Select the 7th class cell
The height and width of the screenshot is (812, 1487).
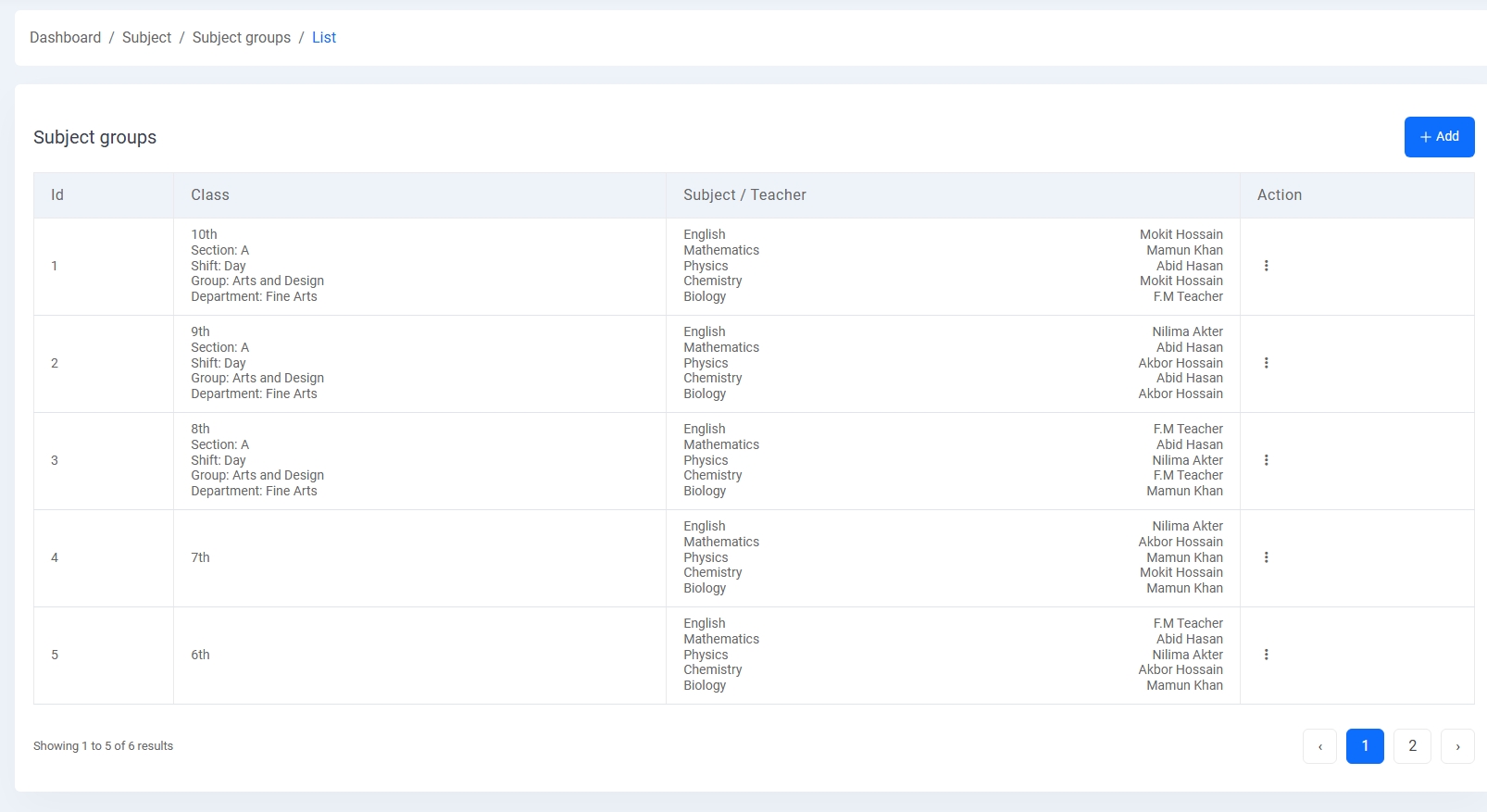pos(201,557)
